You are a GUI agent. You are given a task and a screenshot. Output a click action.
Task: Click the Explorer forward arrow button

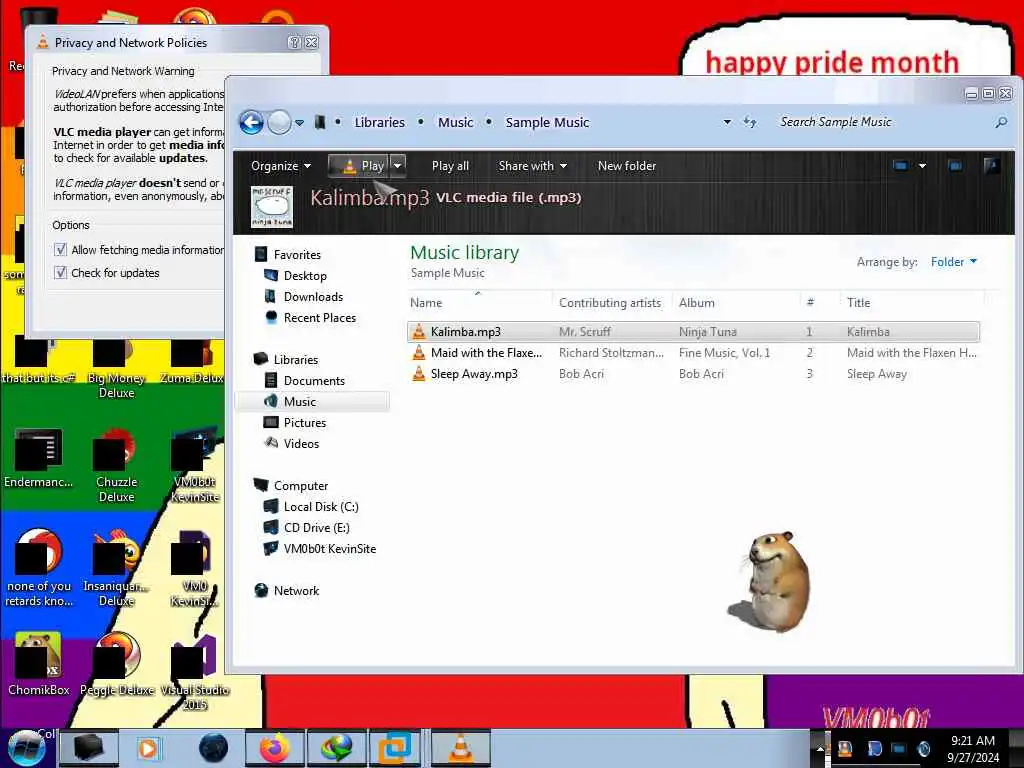(280, 122)
